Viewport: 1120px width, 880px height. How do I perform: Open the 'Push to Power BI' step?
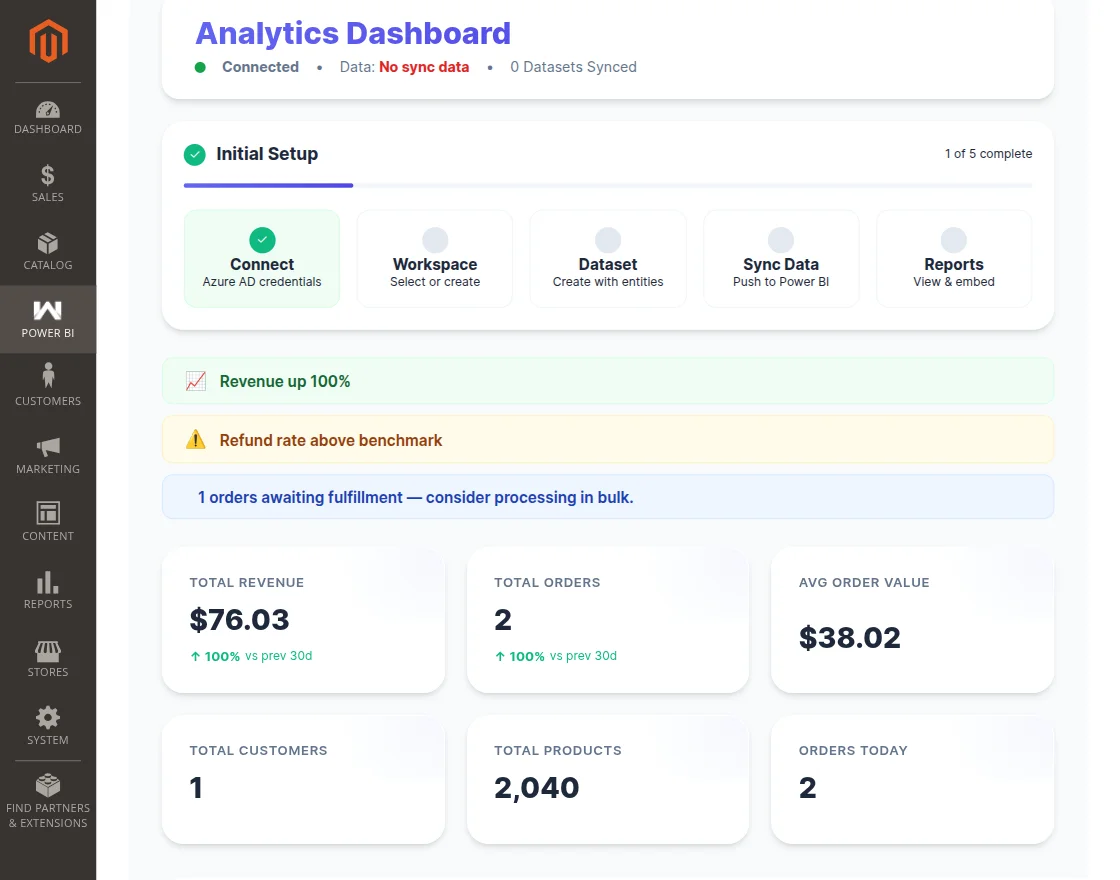[781, 259]
